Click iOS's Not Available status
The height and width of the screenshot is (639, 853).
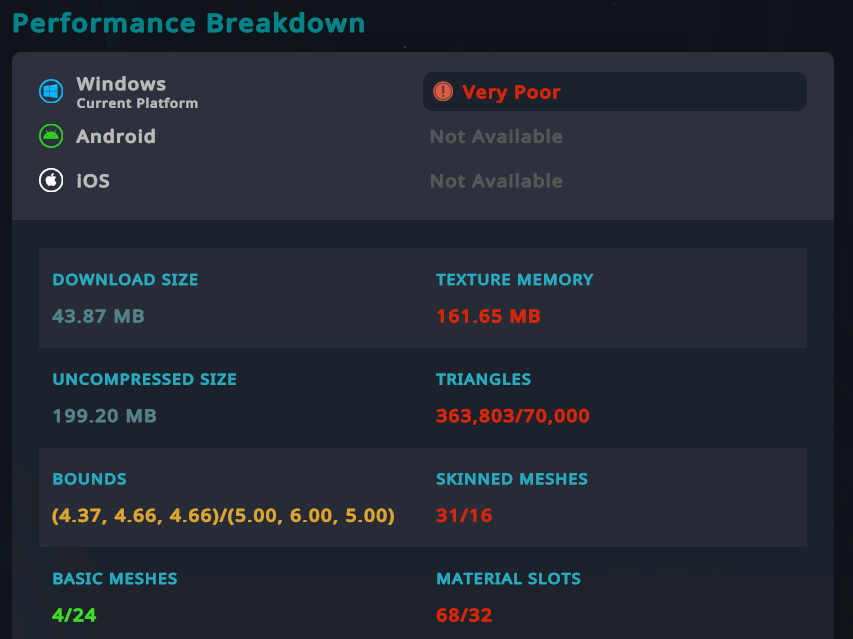click(x=496, y=181)
